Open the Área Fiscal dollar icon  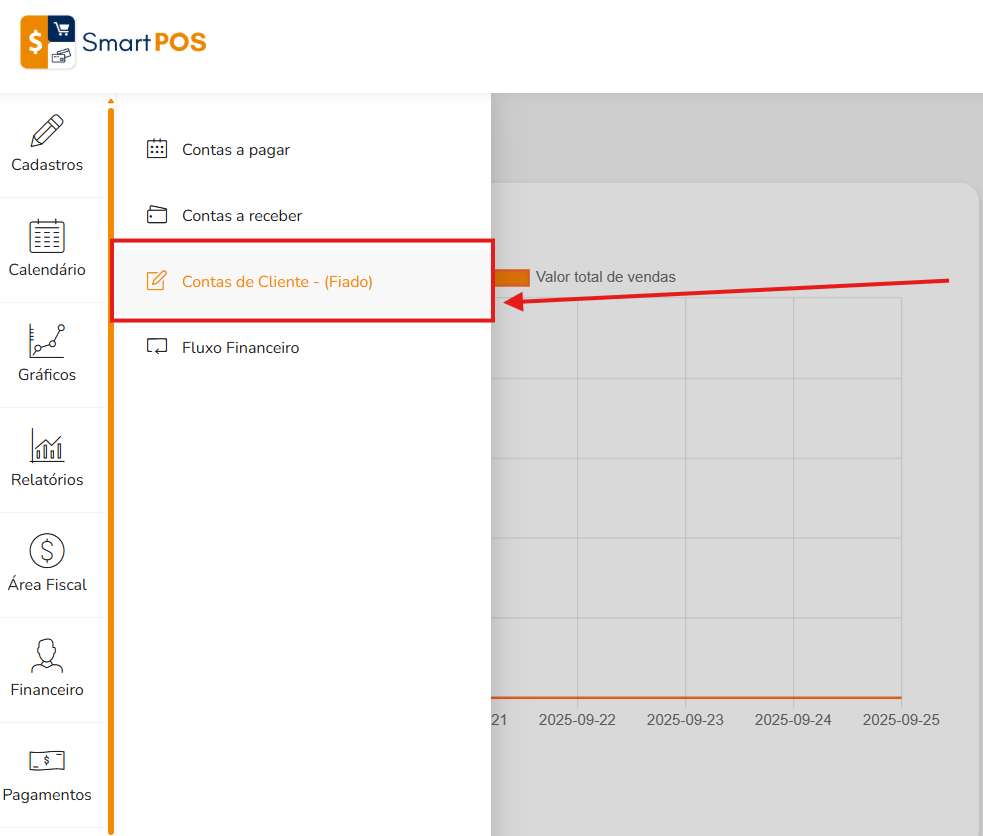(47, 551)
